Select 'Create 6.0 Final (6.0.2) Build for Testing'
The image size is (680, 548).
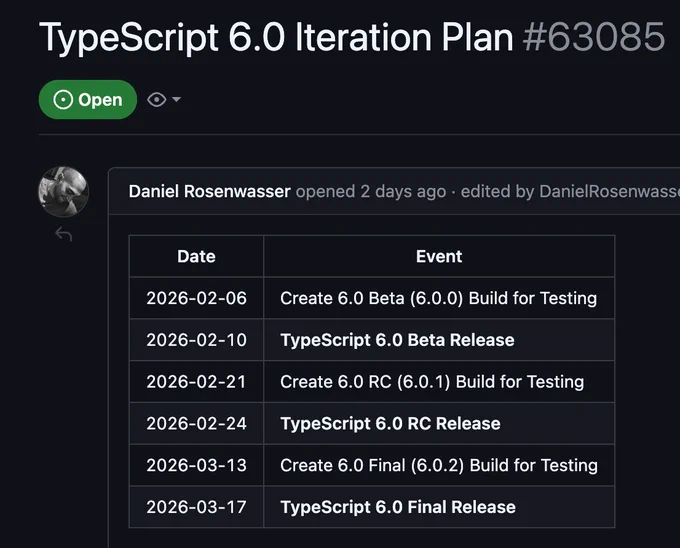click(x=439, y=465)
